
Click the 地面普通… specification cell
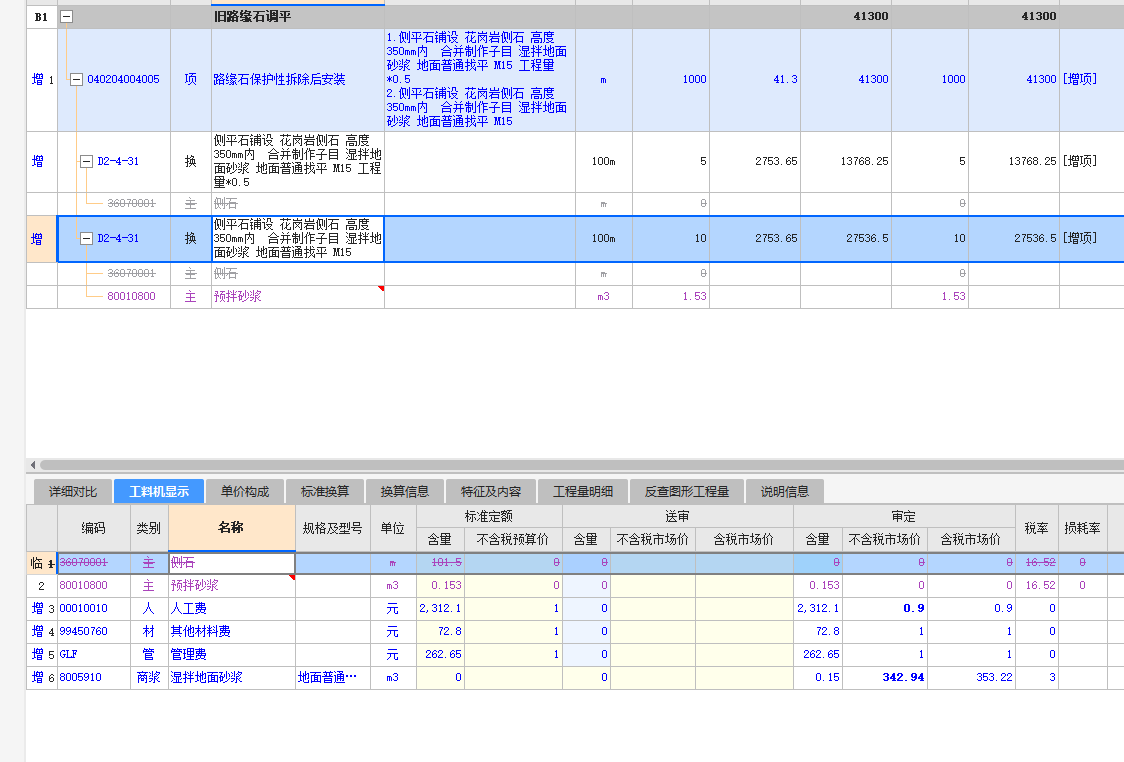click(x=333, y=677)
